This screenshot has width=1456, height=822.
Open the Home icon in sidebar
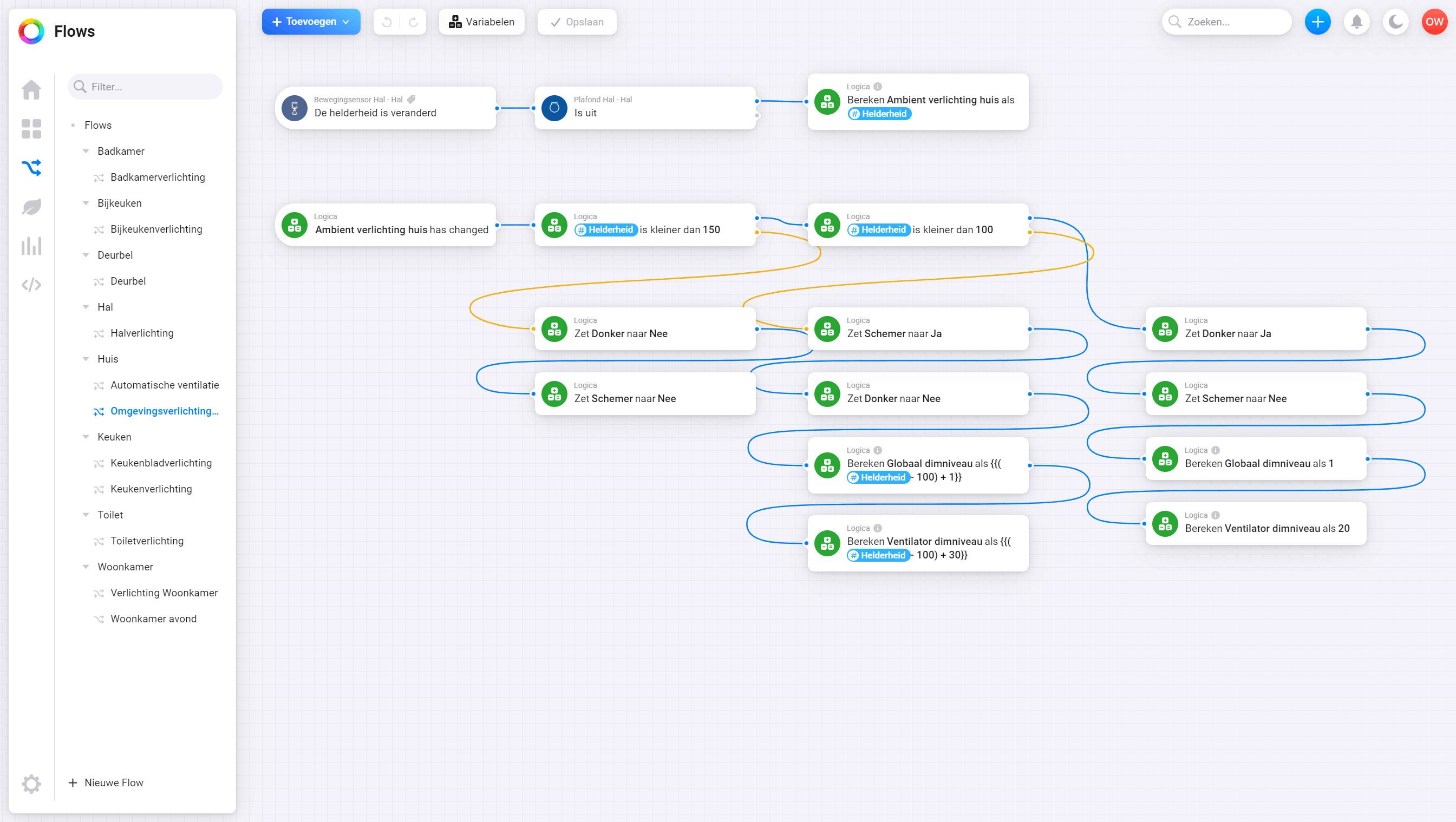pyautogui.click(x=31, y=90)
